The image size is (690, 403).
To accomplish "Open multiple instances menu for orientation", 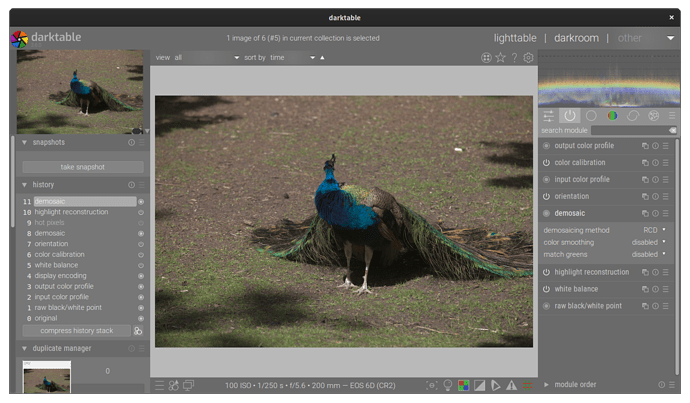I will point(645,196).
